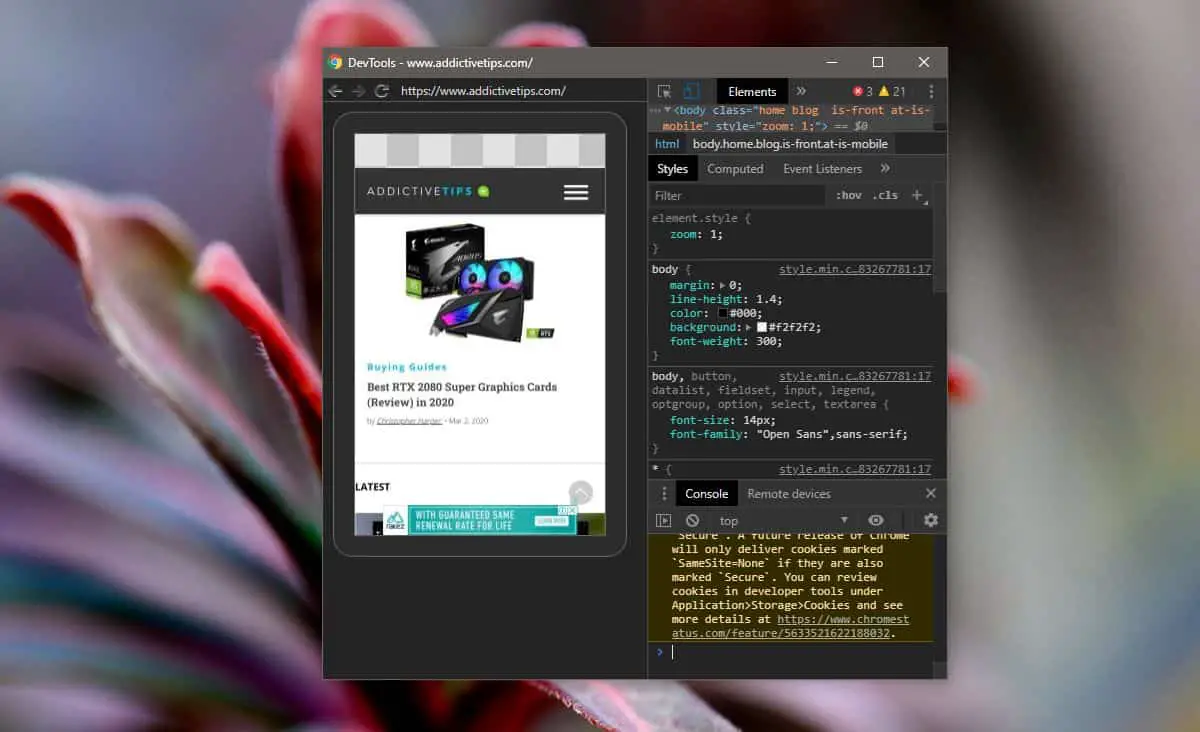Open style.min.css link for font-size rule

pyautogui.click(x=855, y=377)
